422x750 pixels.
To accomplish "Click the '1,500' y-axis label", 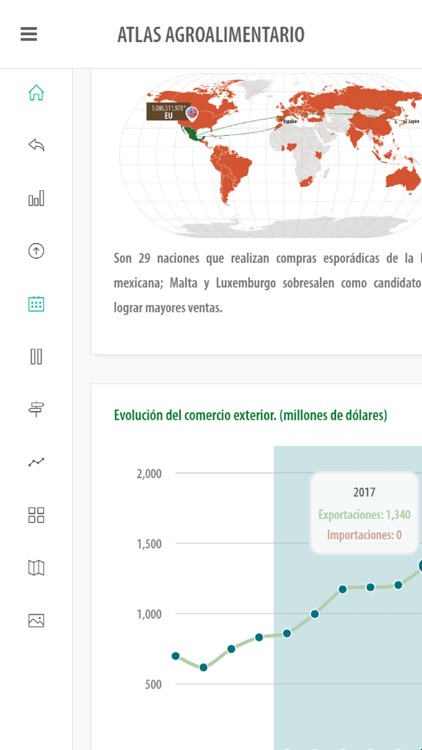I will (149, 544).
